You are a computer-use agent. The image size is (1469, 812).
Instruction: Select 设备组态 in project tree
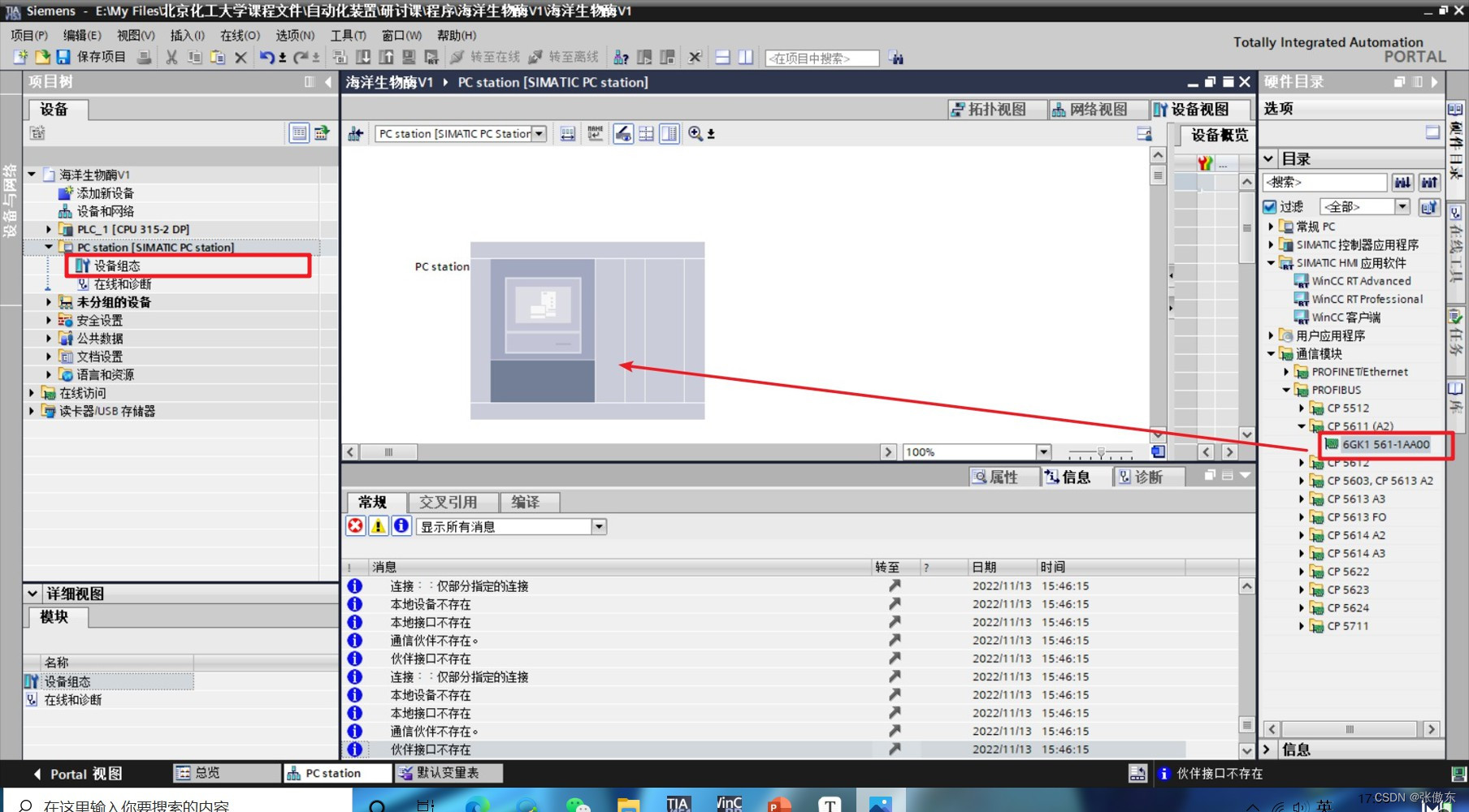116,266
